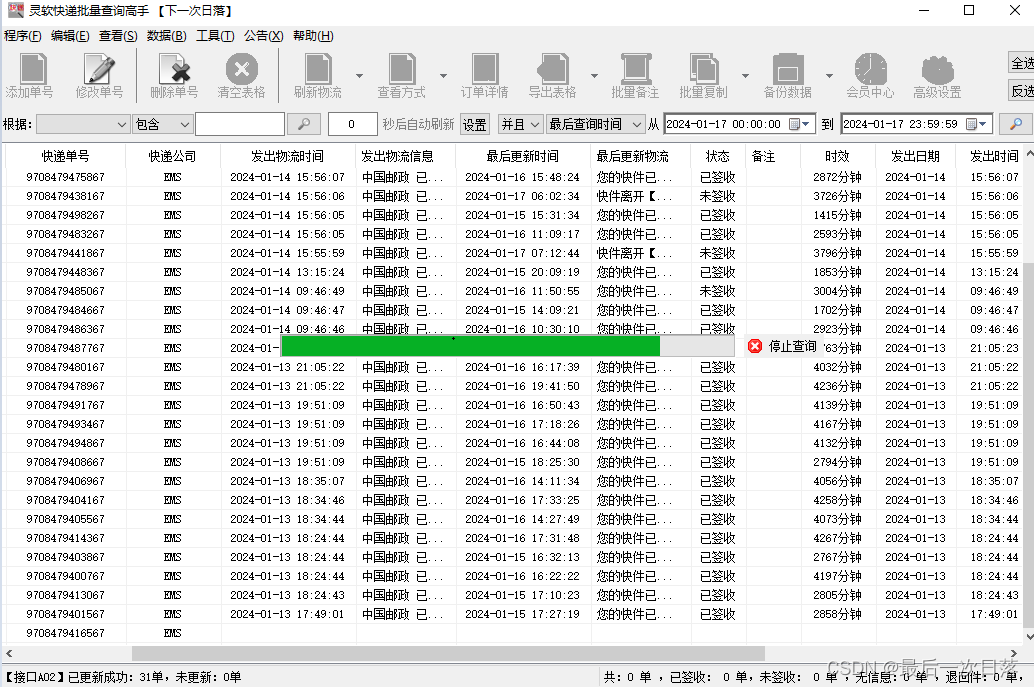Click the 反选 button

1021,91
